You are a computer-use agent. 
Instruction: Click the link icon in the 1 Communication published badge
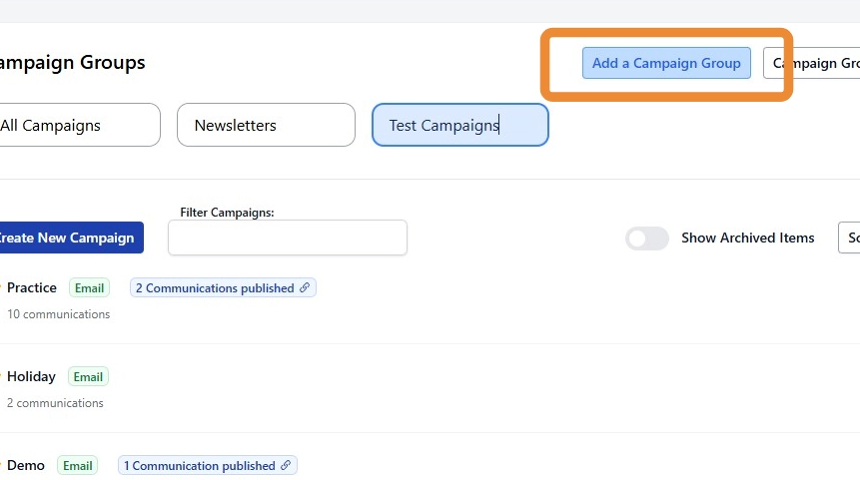pyautogui.click(x=286, y=466)
